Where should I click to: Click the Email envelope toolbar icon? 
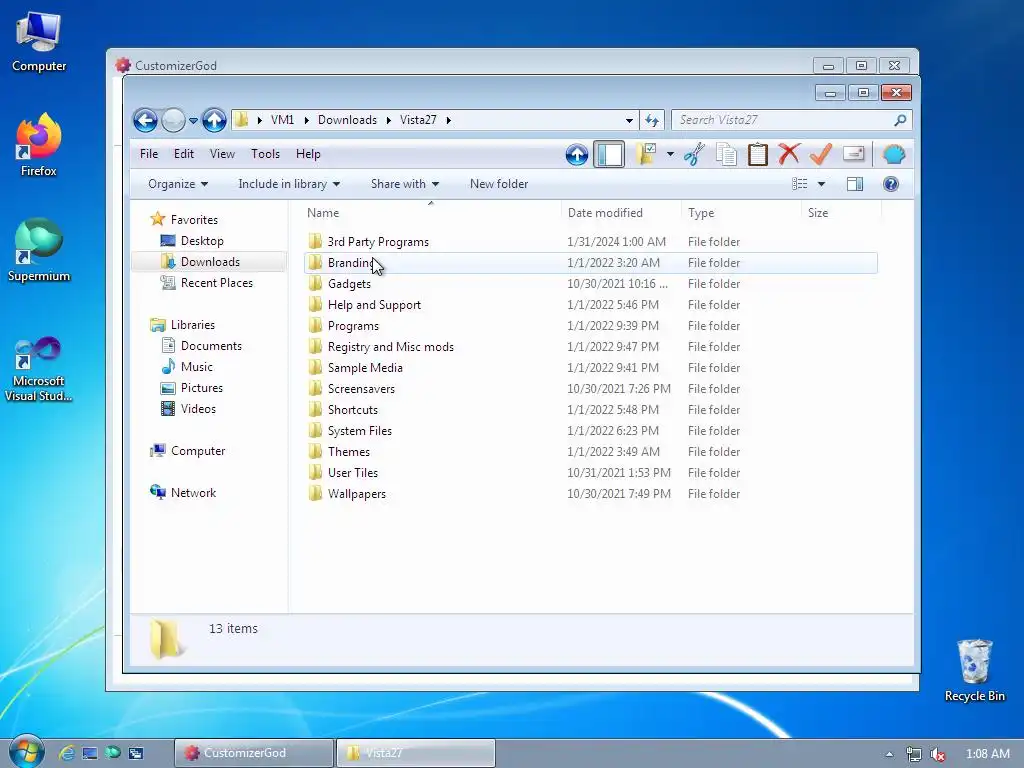[x=854, y=154]
